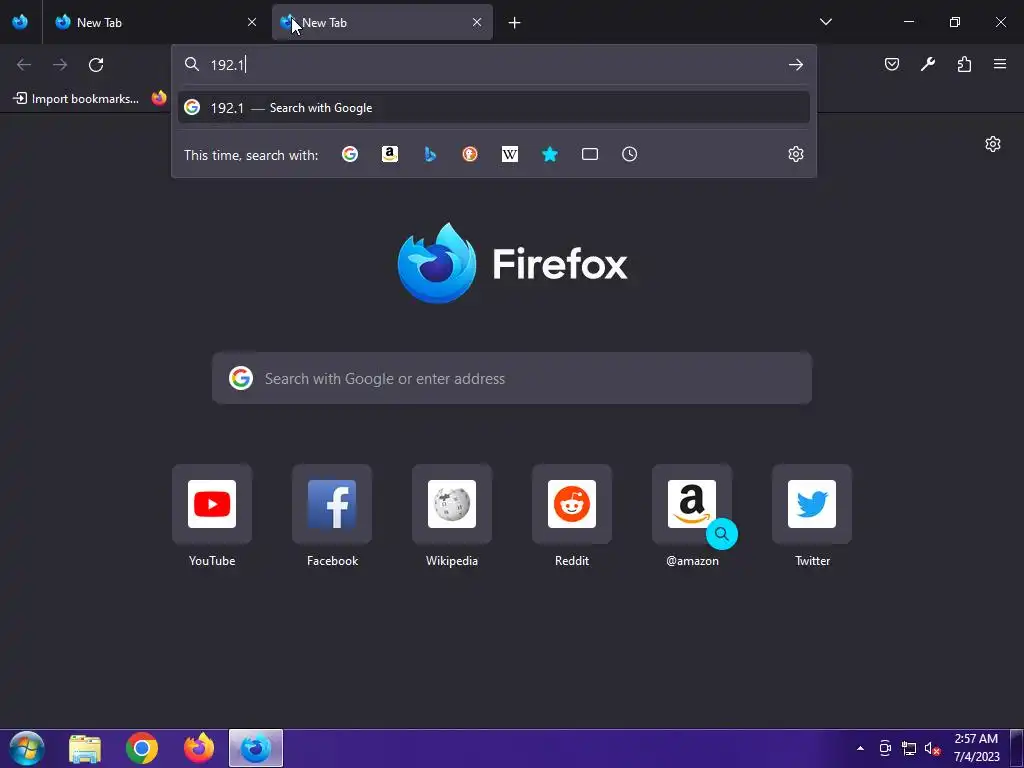Select the second New Tab
The width and height of the screenshot is (1024, 768).
click(x=382, y=22)
